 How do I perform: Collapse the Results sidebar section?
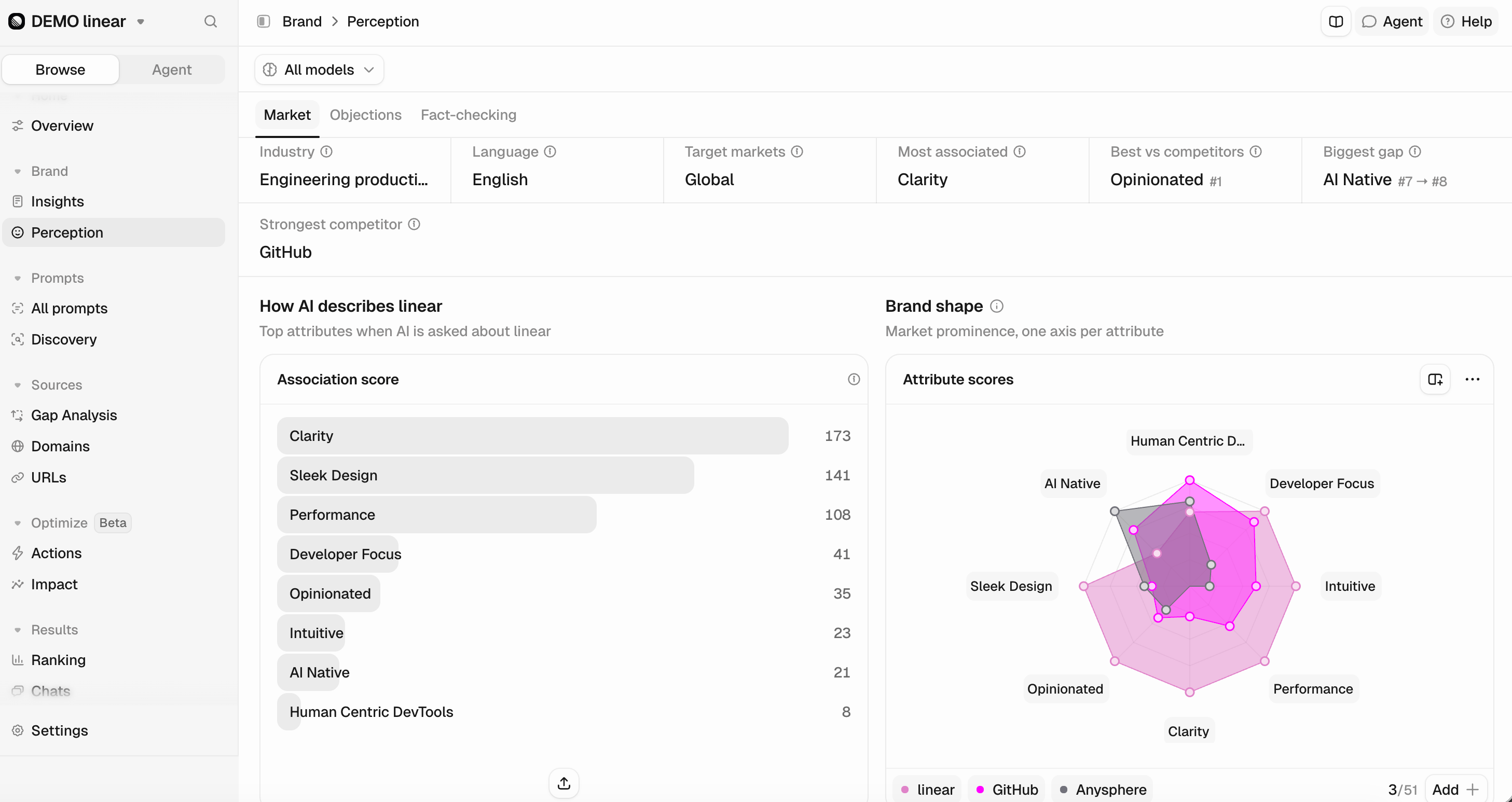coord(46,630)
